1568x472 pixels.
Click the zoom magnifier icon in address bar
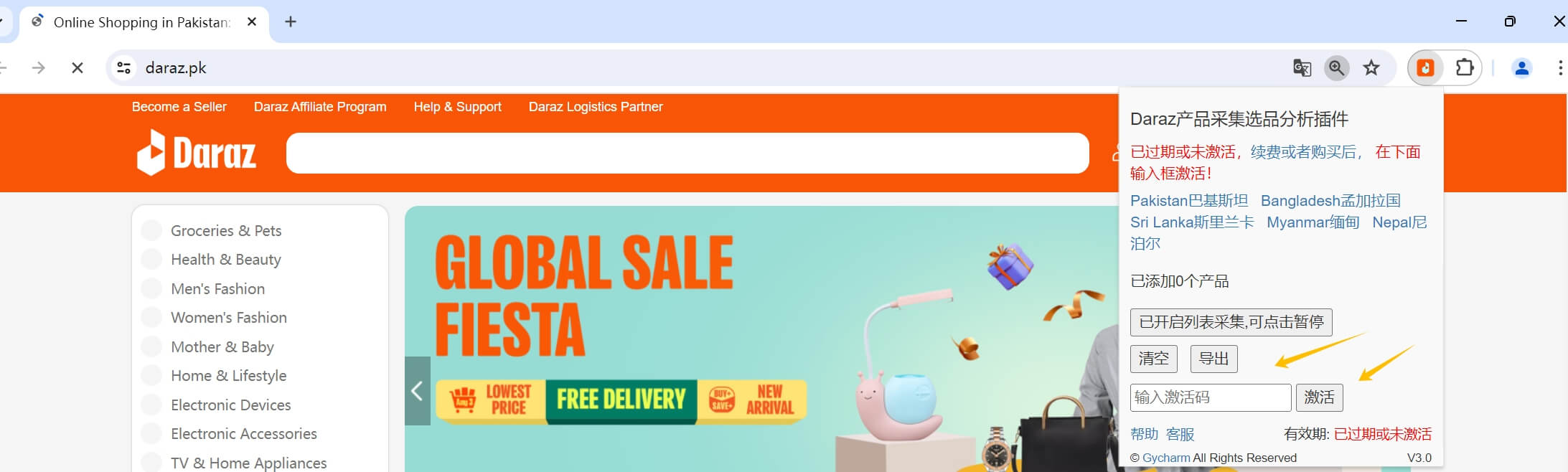(1336, 68)
